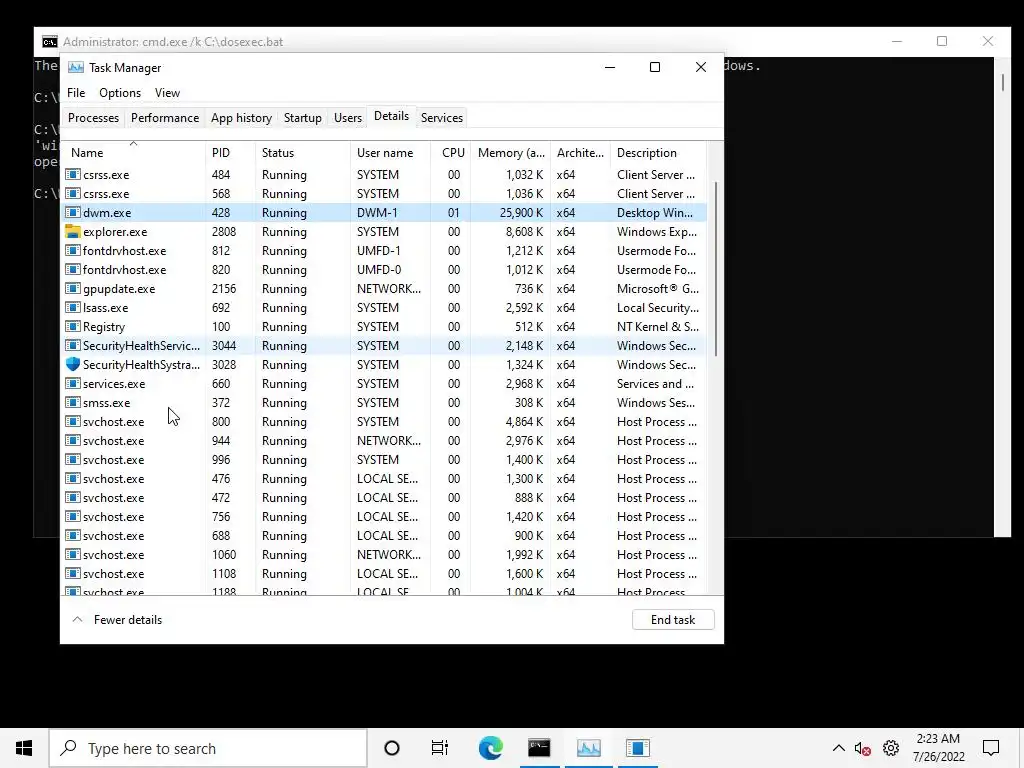1024x768 pixels.
Task: Click the blue window taskbar icon
Action: [637, 748]
